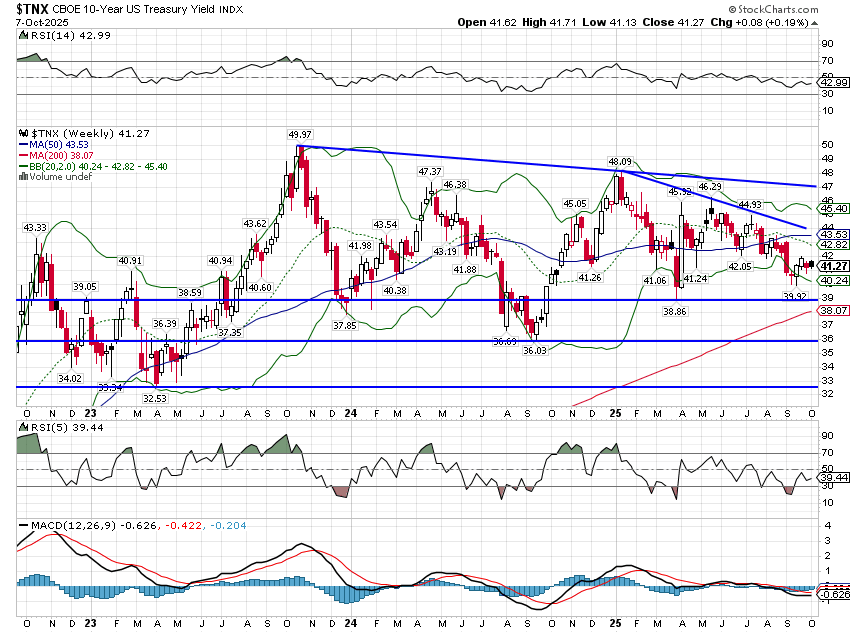Viewport: 850px width, 633px height.
Task: Click the blue MA(50) legend line marker
Action: pyautogui.click(x=23, y=144)
